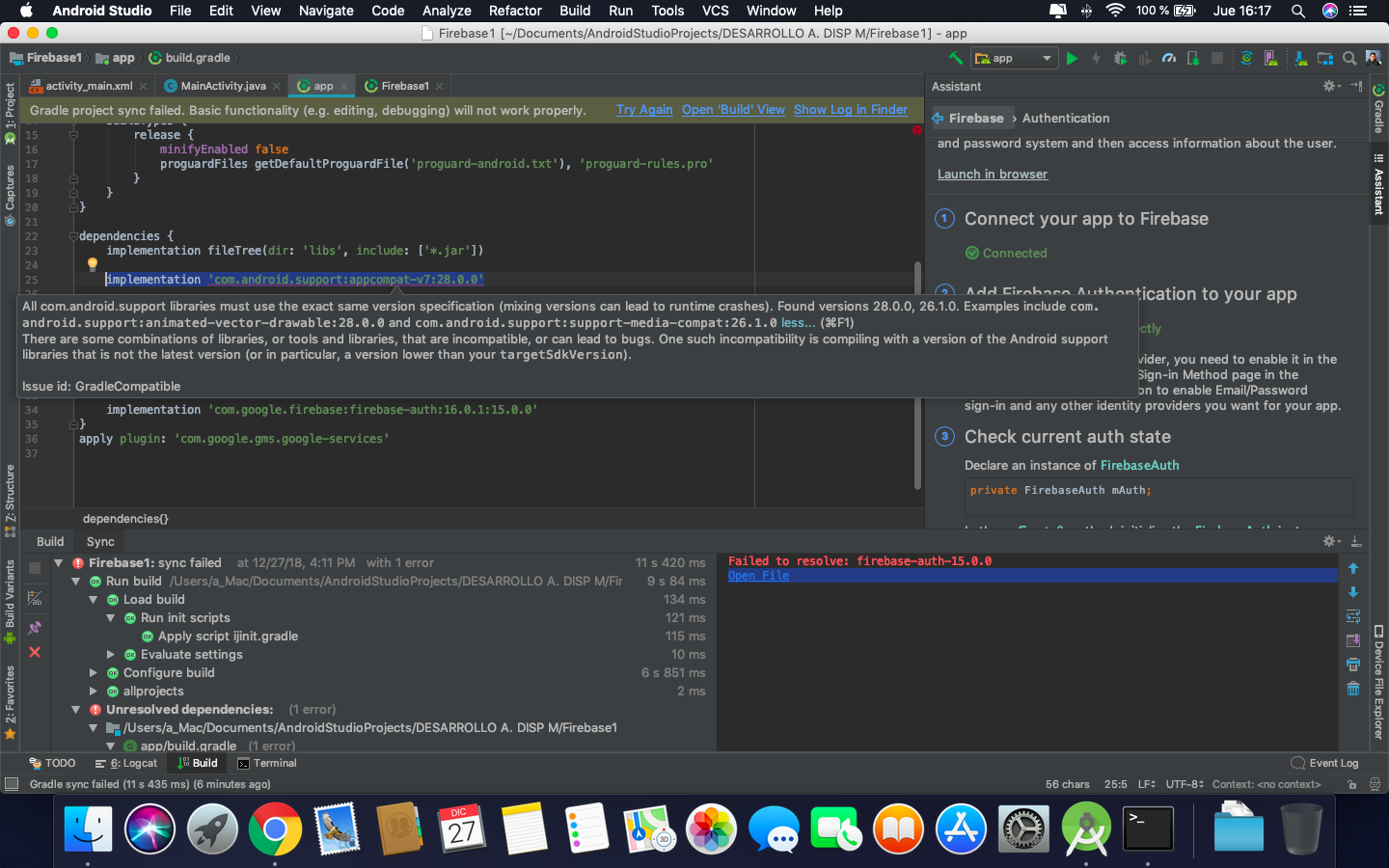Click scroll to end icon in output
The image size is (1389, 868).
pyautogui.click(x=1353, y=640)
